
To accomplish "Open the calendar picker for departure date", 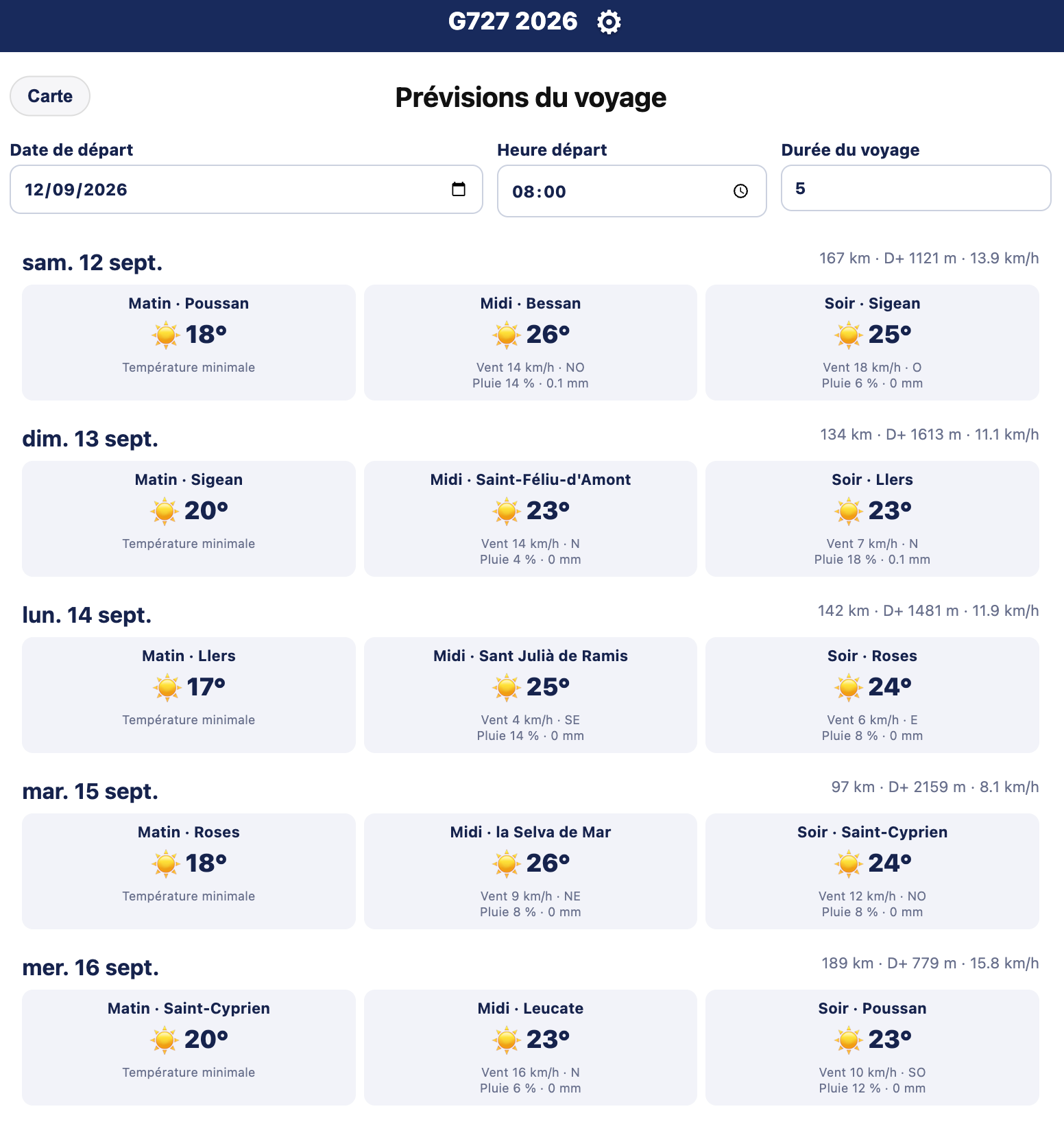I will pyautogui.click(x=459, y=189).
